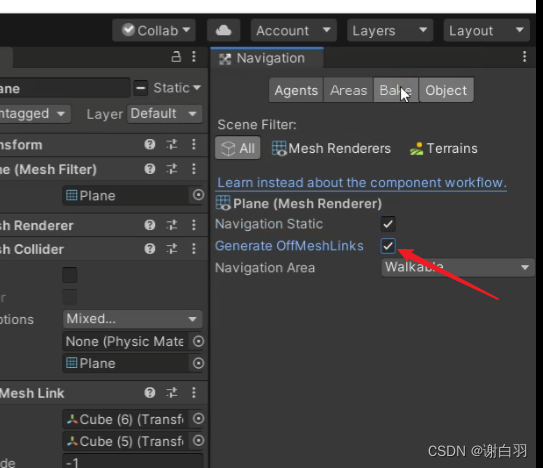Viewport: 543px width, 468px height.
Task: Open presets for Mesh Filter component
Action: coord(172,169)
